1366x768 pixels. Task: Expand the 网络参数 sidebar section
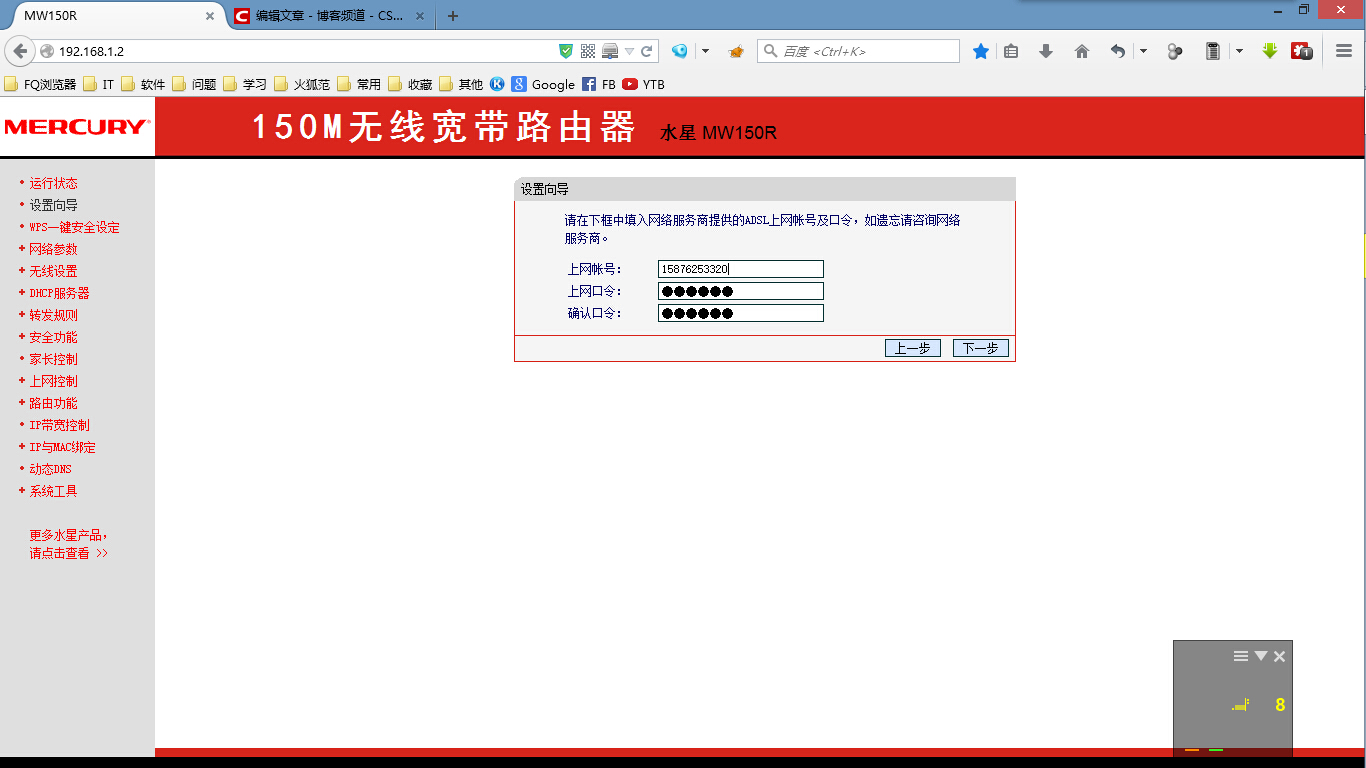(x=53, y=249)
